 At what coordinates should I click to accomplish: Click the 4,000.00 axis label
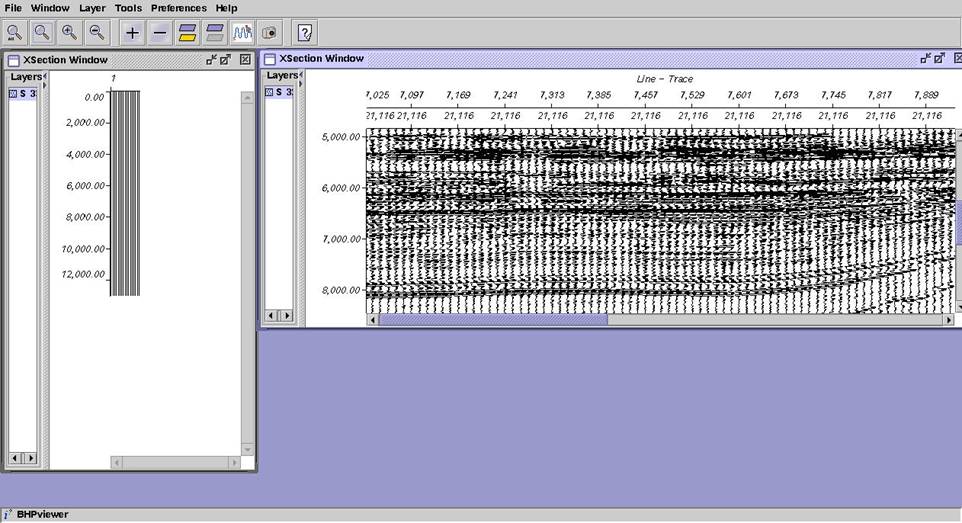(x=85, y=154)
